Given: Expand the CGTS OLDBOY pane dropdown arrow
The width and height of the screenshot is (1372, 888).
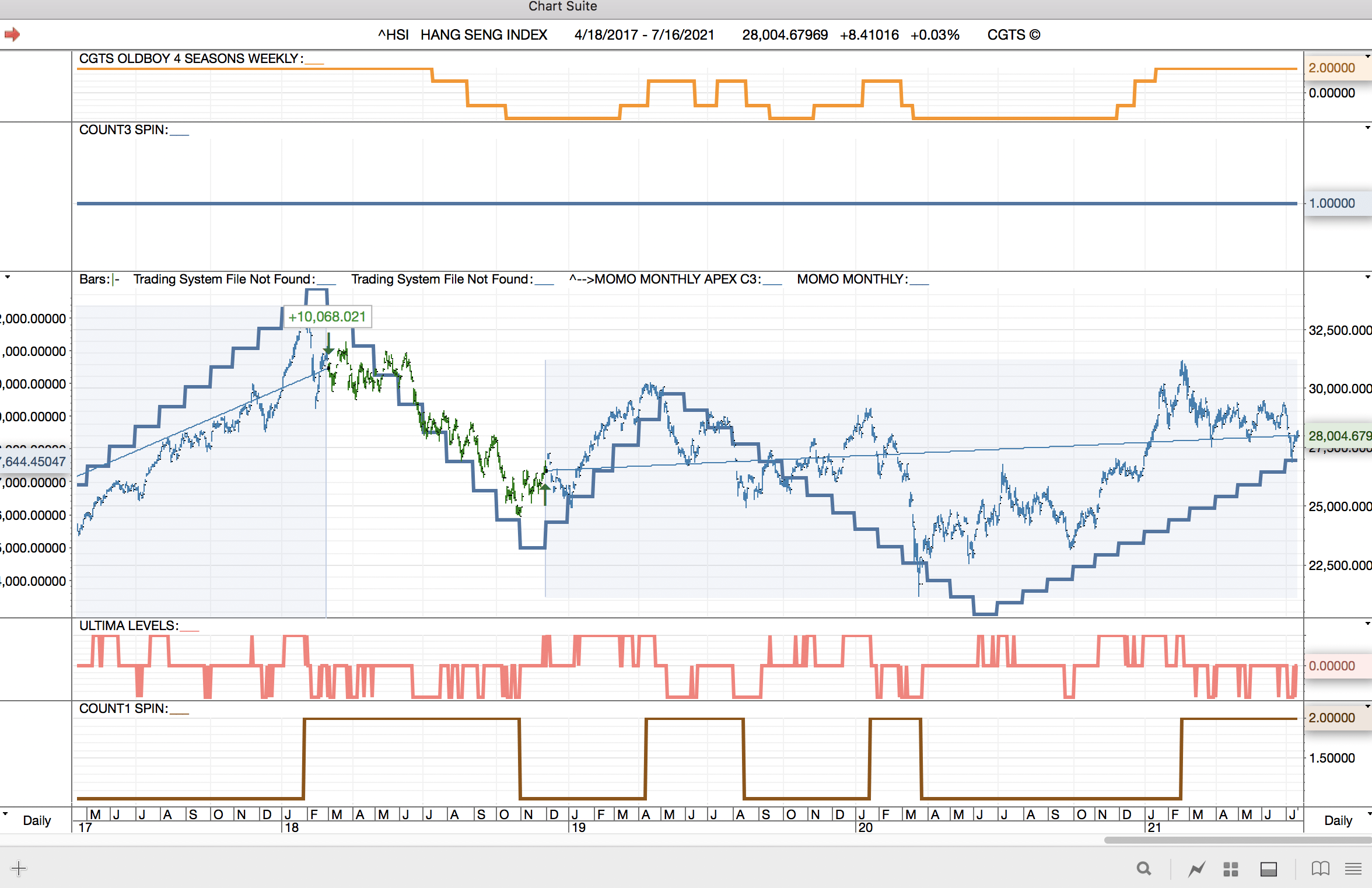Looking at the screenshot, I should click(x=1367, y=57).
